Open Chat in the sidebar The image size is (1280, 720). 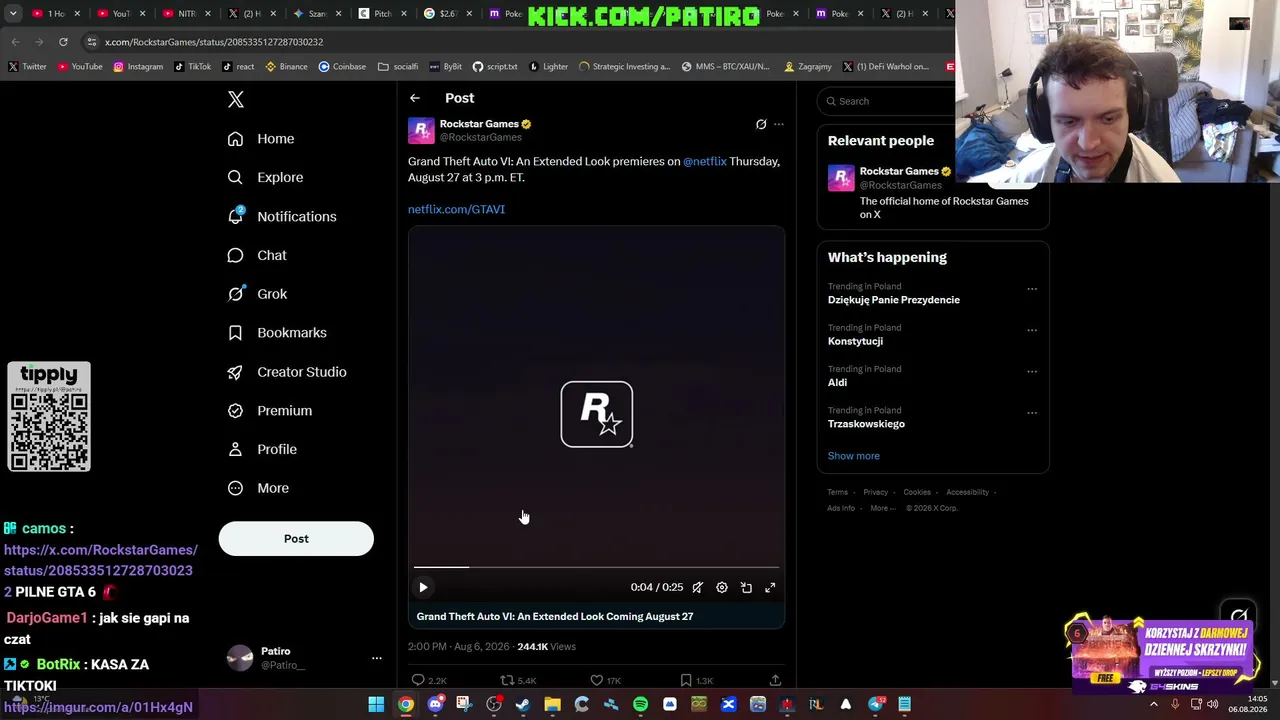[x=257, y=255]
